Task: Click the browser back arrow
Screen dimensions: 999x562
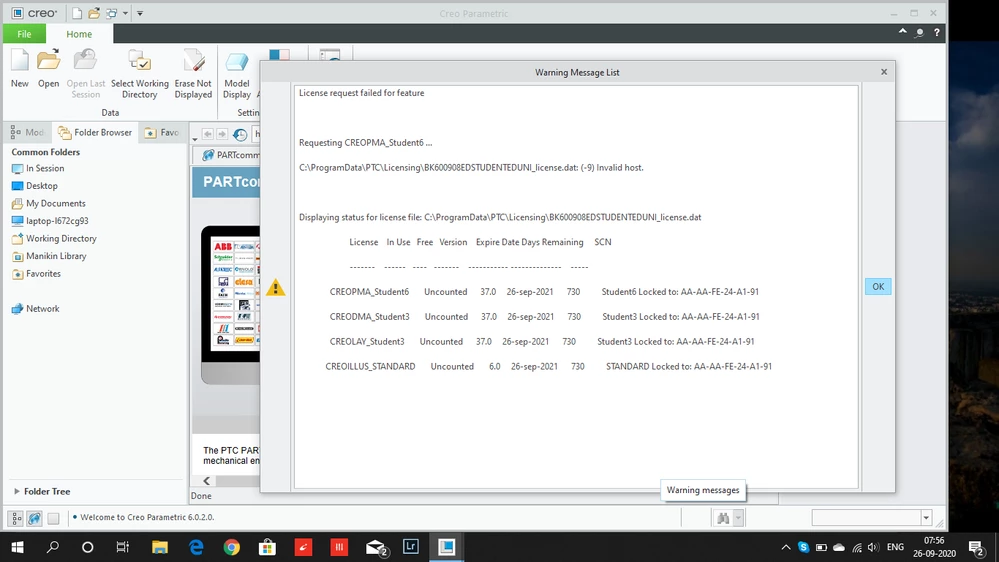Action: 208,134
